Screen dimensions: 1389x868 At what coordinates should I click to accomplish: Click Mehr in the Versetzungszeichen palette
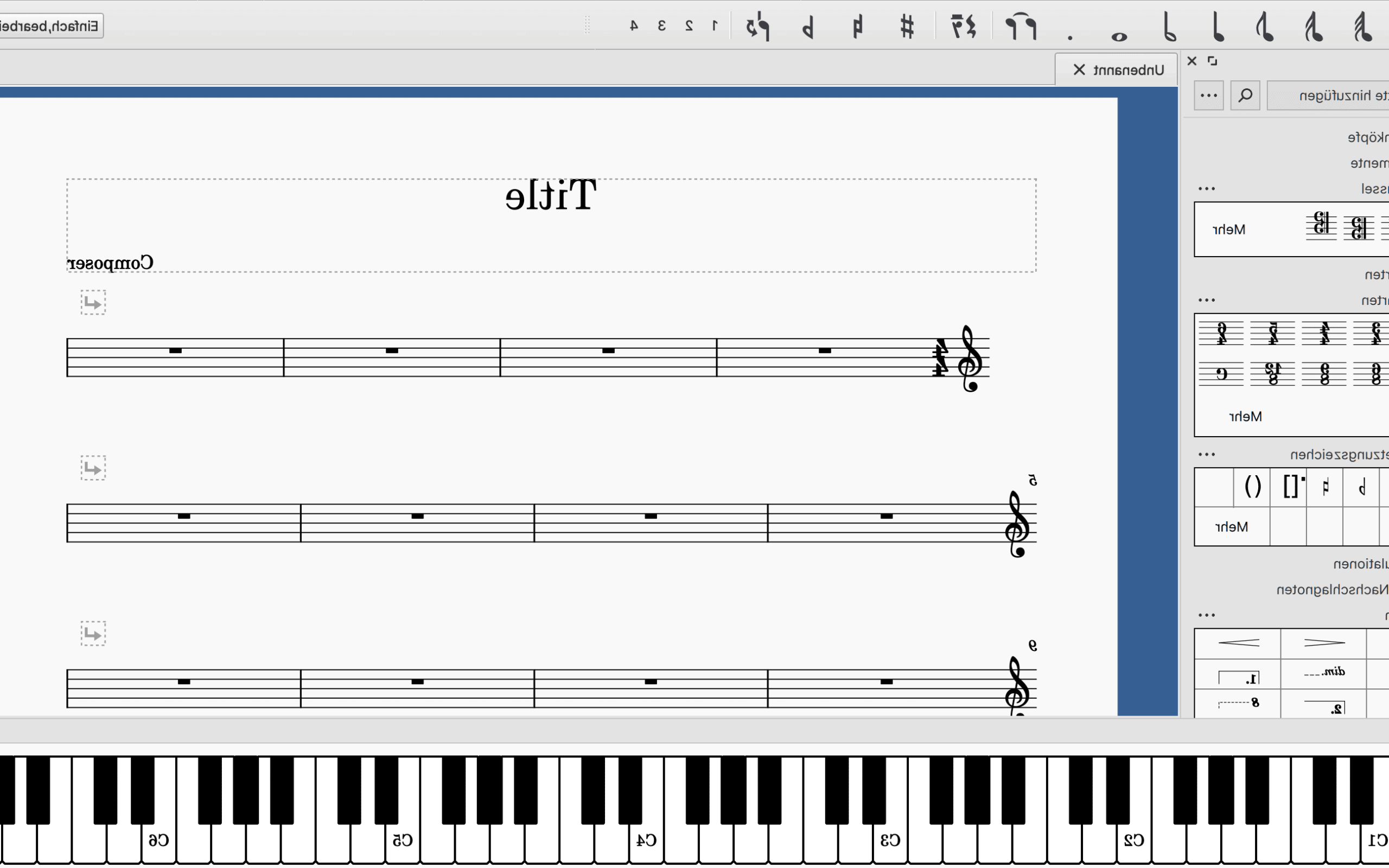click(x=1232, y=526)
